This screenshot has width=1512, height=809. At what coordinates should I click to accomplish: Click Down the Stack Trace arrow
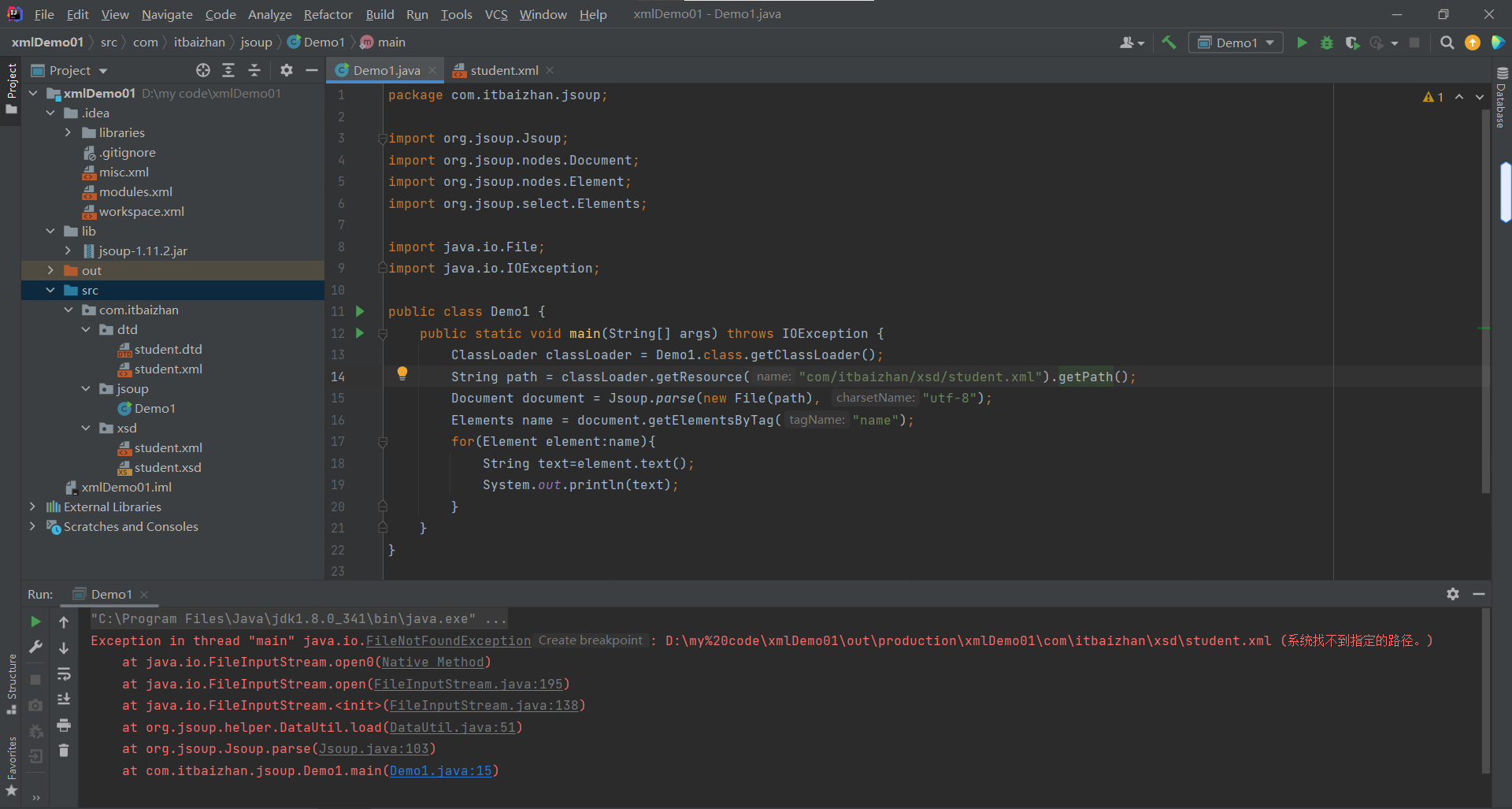coord(64,648)
